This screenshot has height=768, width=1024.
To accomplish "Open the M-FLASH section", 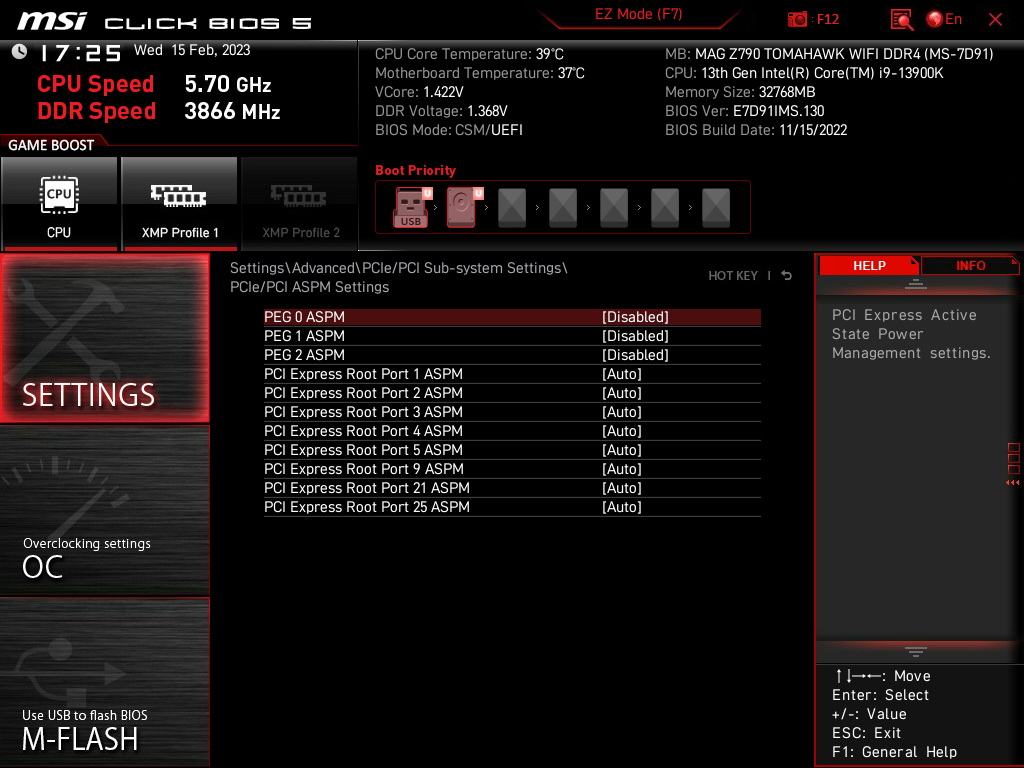I will (x=105, y=682).
